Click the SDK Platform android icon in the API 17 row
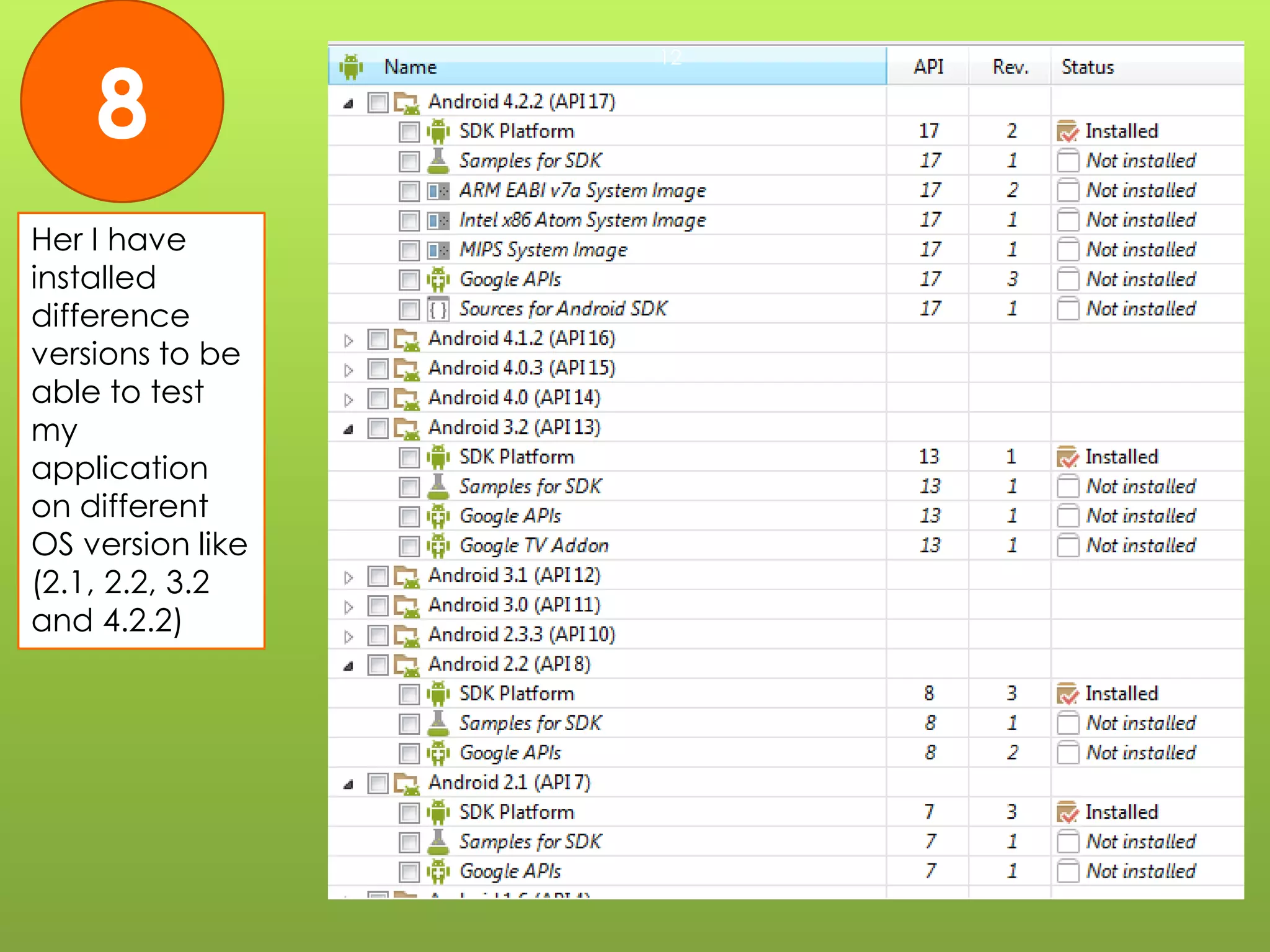The width and height of the screenshot is (1270, 952). (438, 131)
